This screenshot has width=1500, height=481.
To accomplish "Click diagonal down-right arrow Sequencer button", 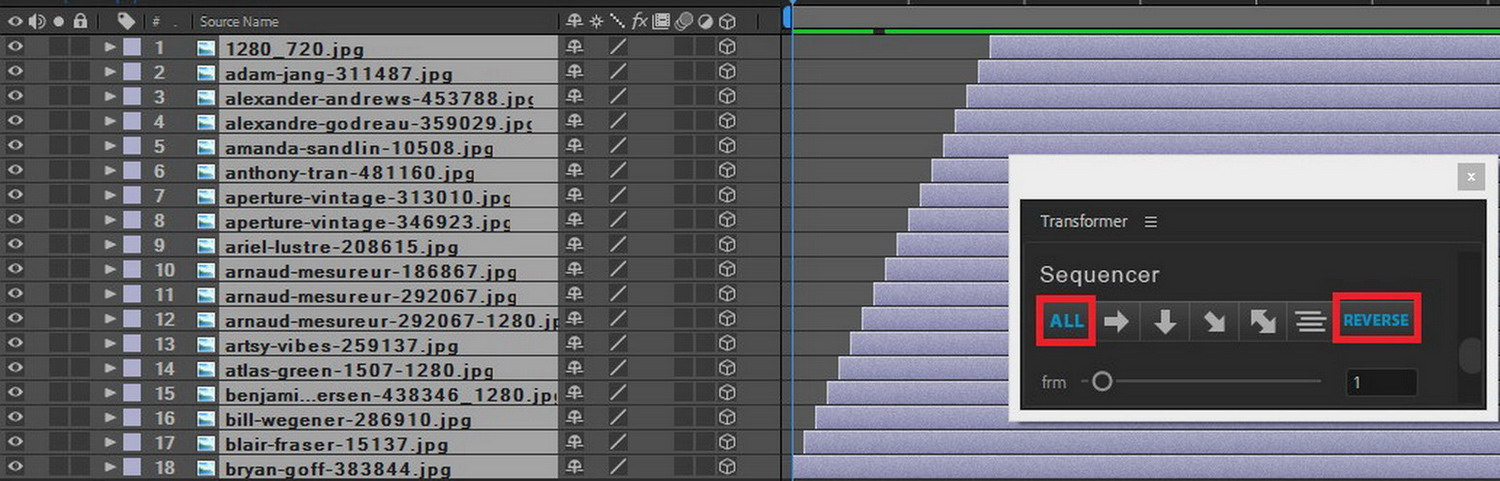I will click(x=1213, y=321).
